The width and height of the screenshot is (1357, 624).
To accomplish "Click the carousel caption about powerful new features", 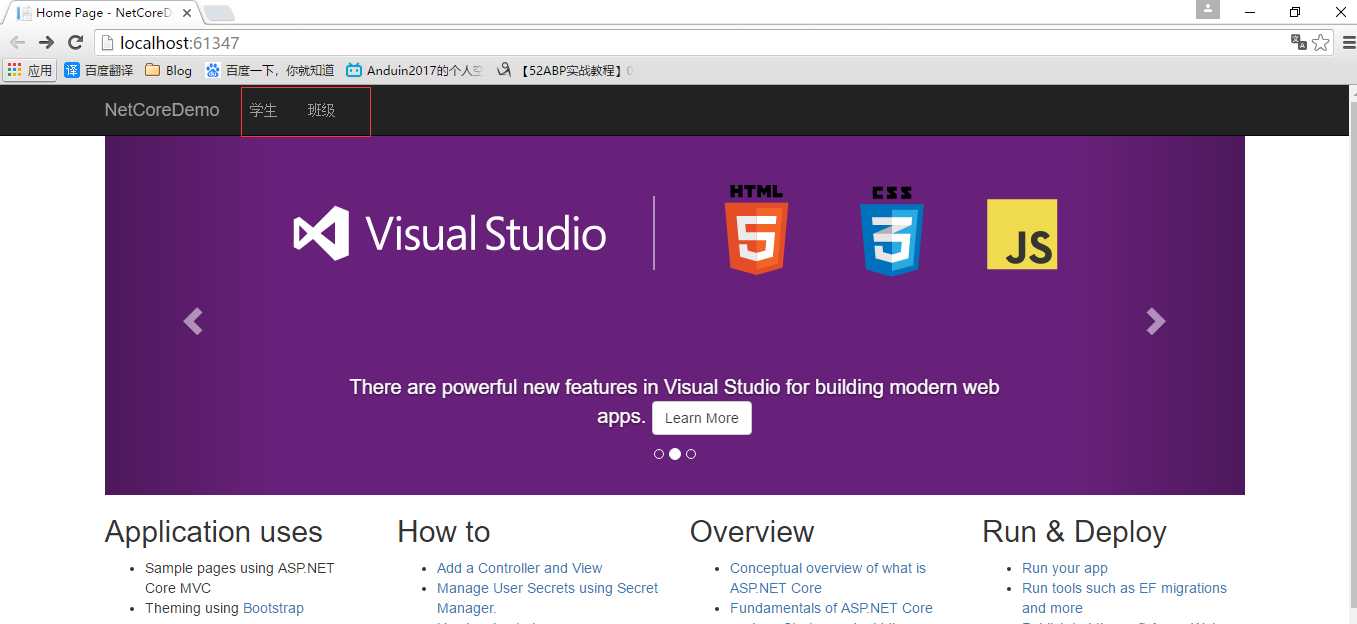I will point(674,401).
